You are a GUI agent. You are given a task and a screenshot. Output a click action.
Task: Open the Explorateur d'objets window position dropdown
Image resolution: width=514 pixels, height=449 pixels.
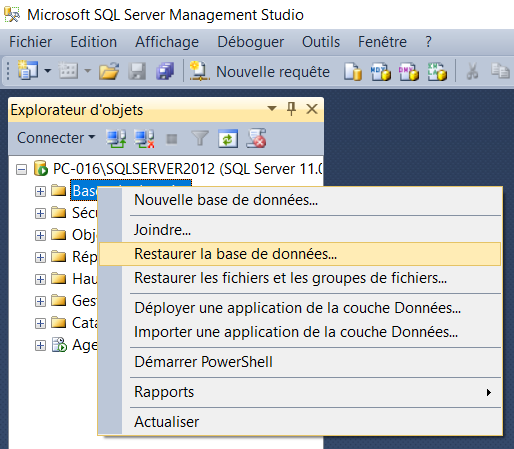point(272,108)
